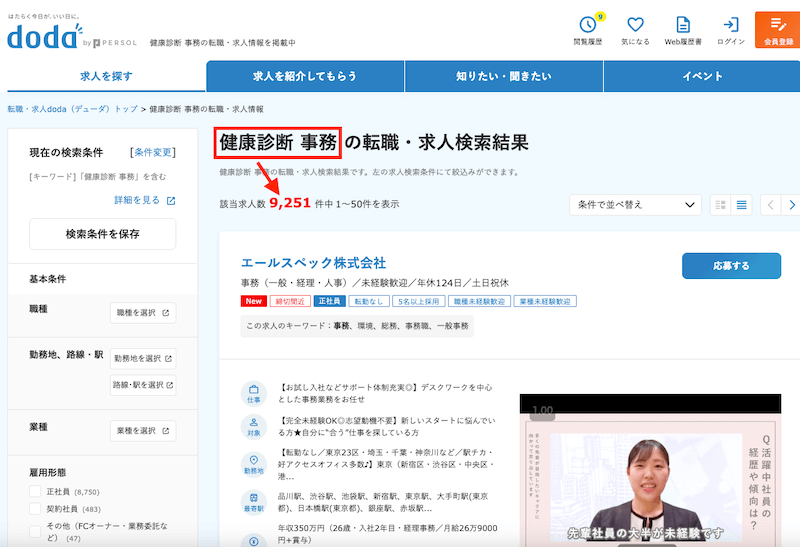Open the 勤務地を選択 selector

point(143,358)
